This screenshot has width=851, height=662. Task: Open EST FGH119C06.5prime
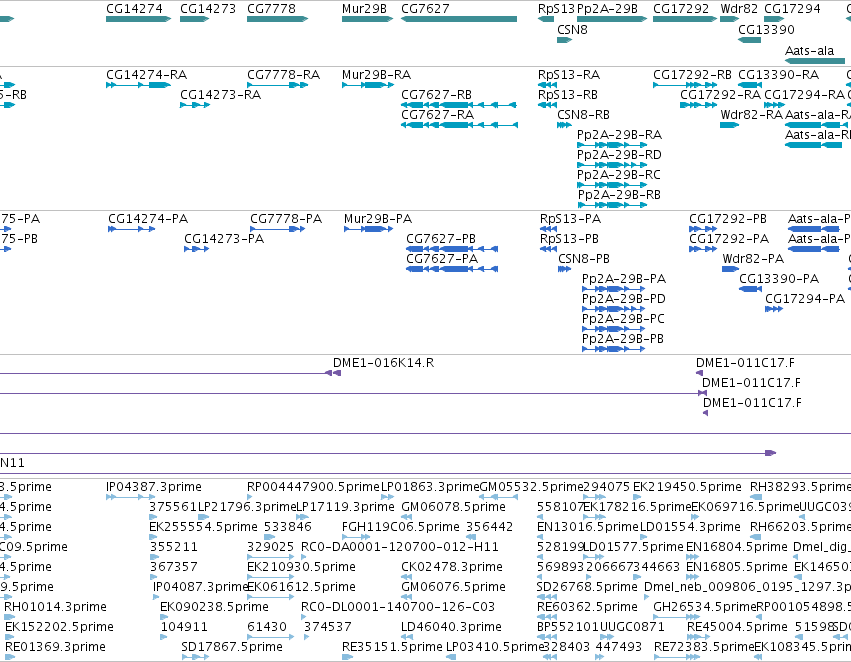coord(401,527)
